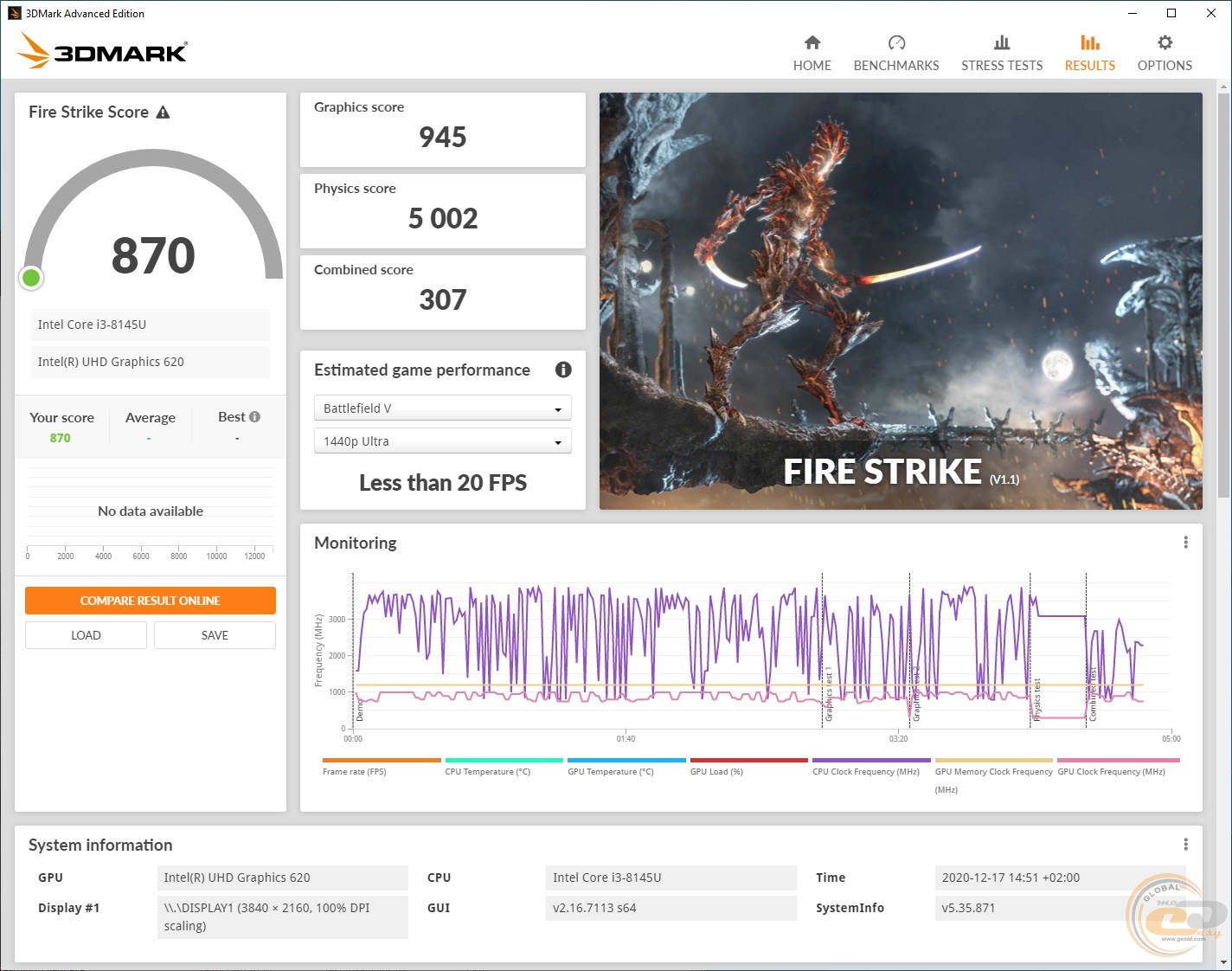Viewport: 1232px width, 971px height.
Task: Click the warning triangle beside Fire Strike Score
Action: tap(163, 113)
